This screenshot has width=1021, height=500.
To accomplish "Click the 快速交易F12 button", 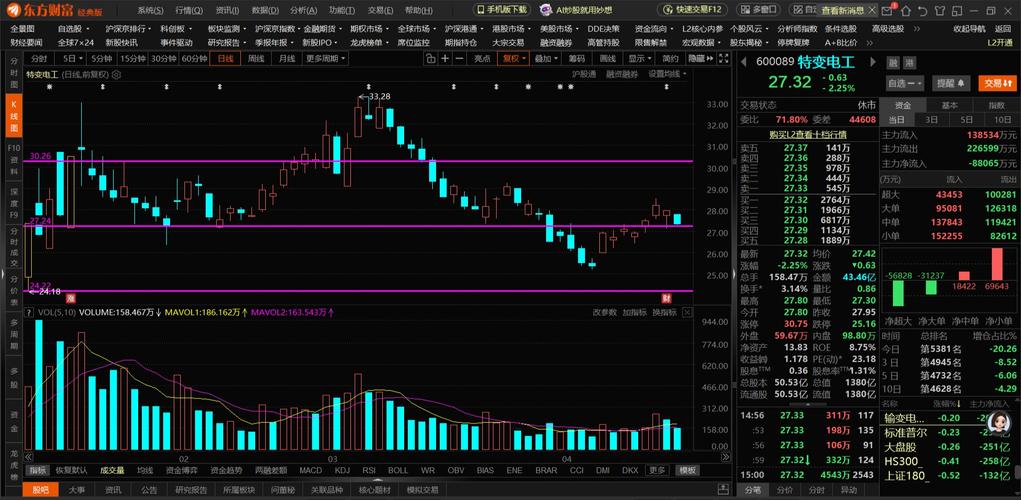I will tap(692, 10).
